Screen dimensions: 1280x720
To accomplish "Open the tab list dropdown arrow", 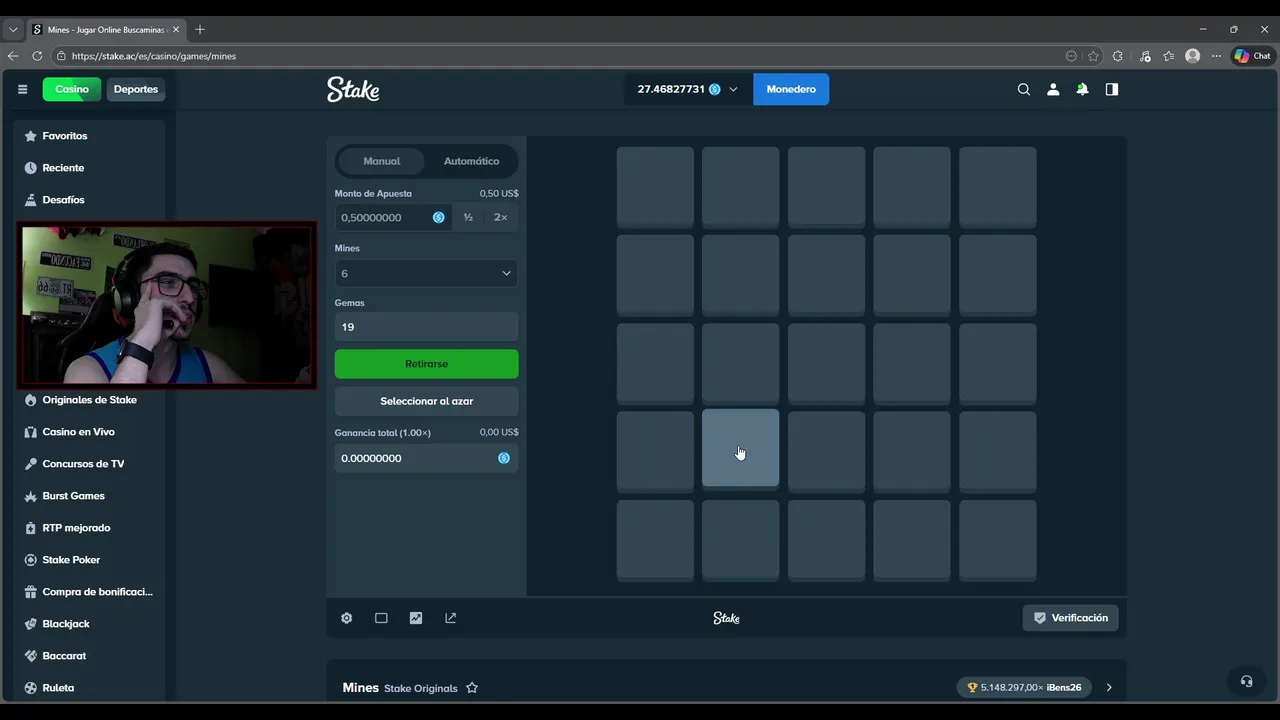I will [13, 29].
